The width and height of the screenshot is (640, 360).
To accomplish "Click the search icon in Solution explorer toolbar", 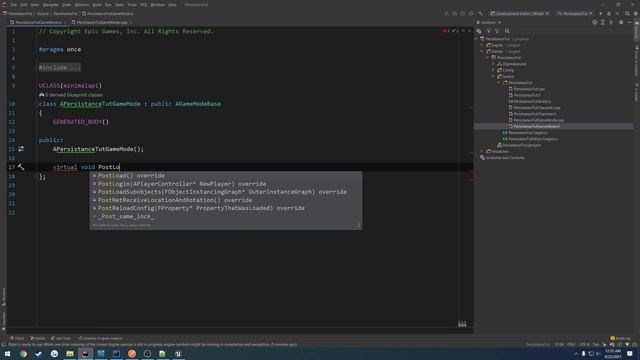I will 507,31.
